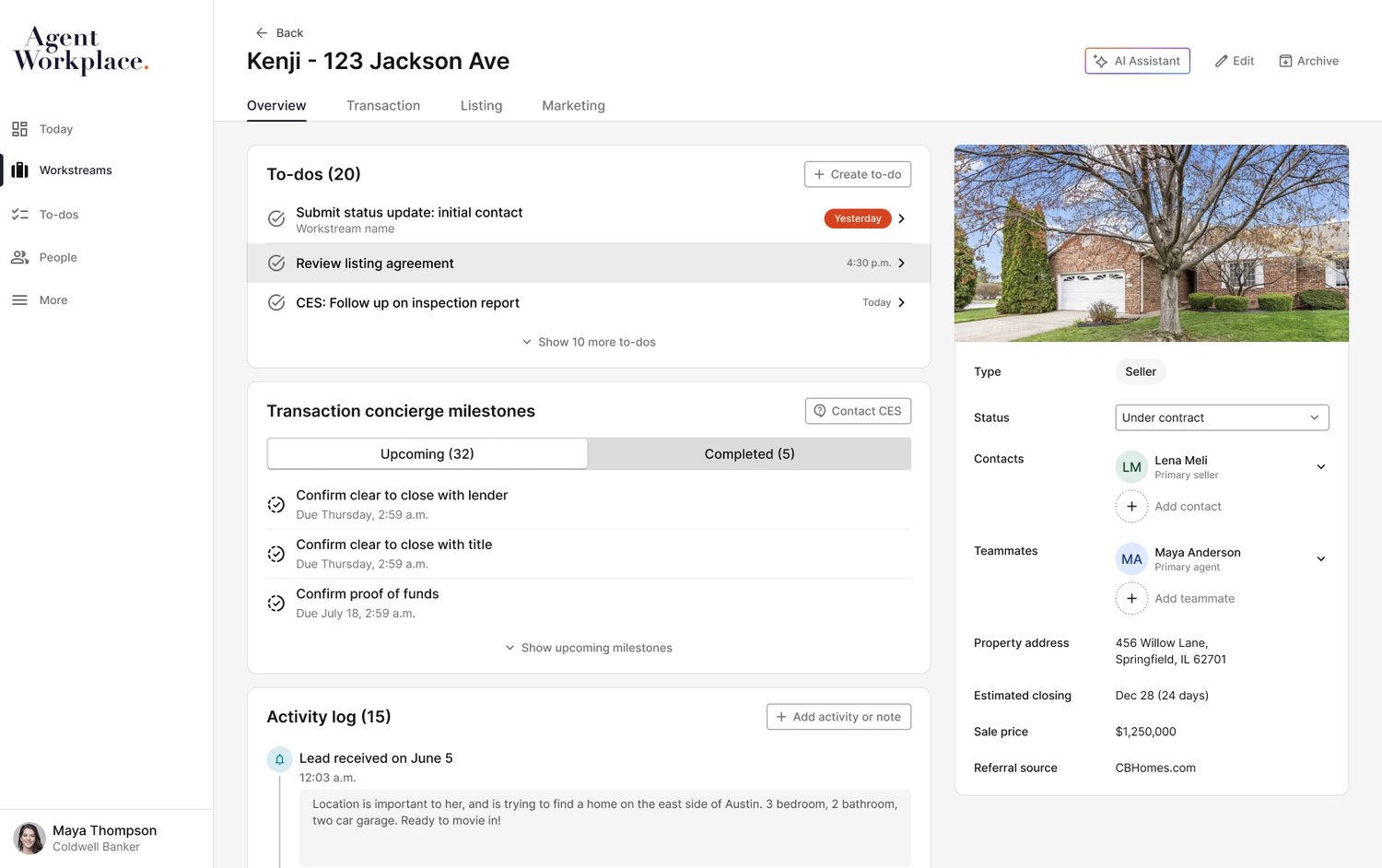1382x868 pixels.
Task: Click the Back arrow icon
Action: coord(262,32)
